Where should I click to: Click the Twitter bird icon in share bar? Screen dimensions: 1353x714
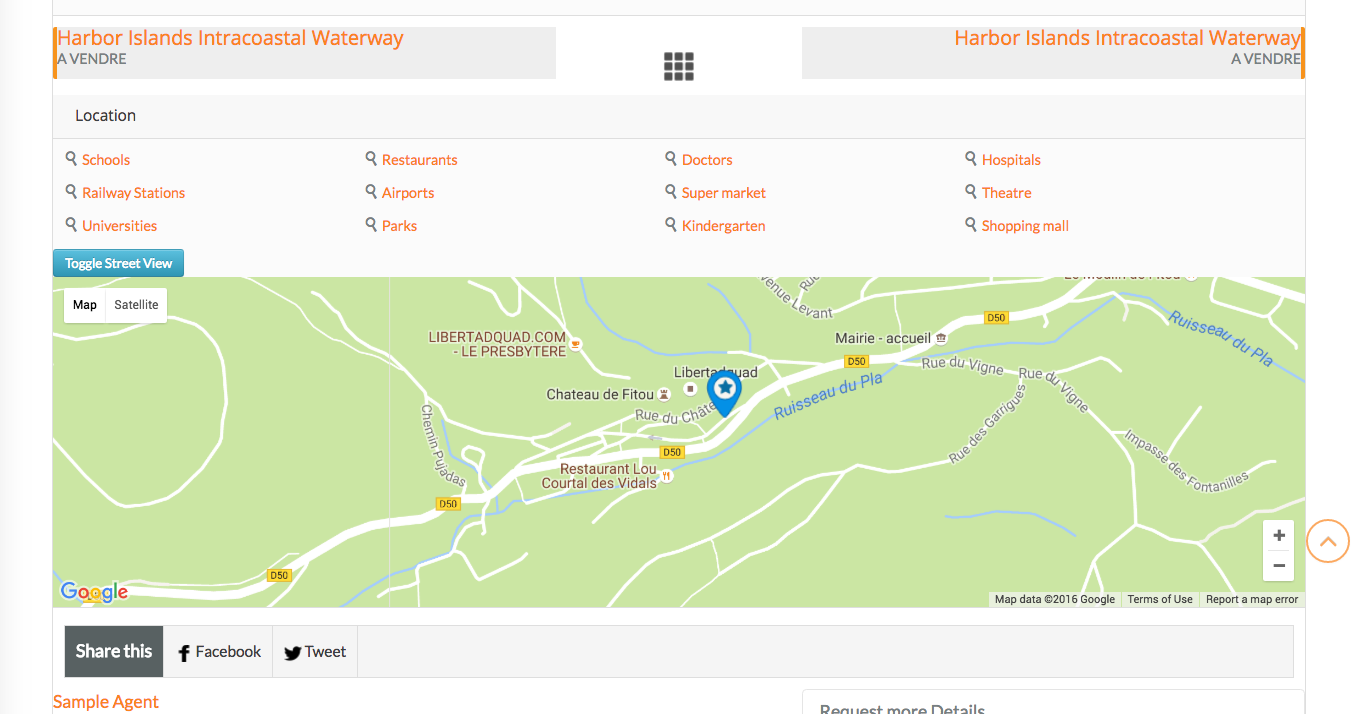coord(292,653)
